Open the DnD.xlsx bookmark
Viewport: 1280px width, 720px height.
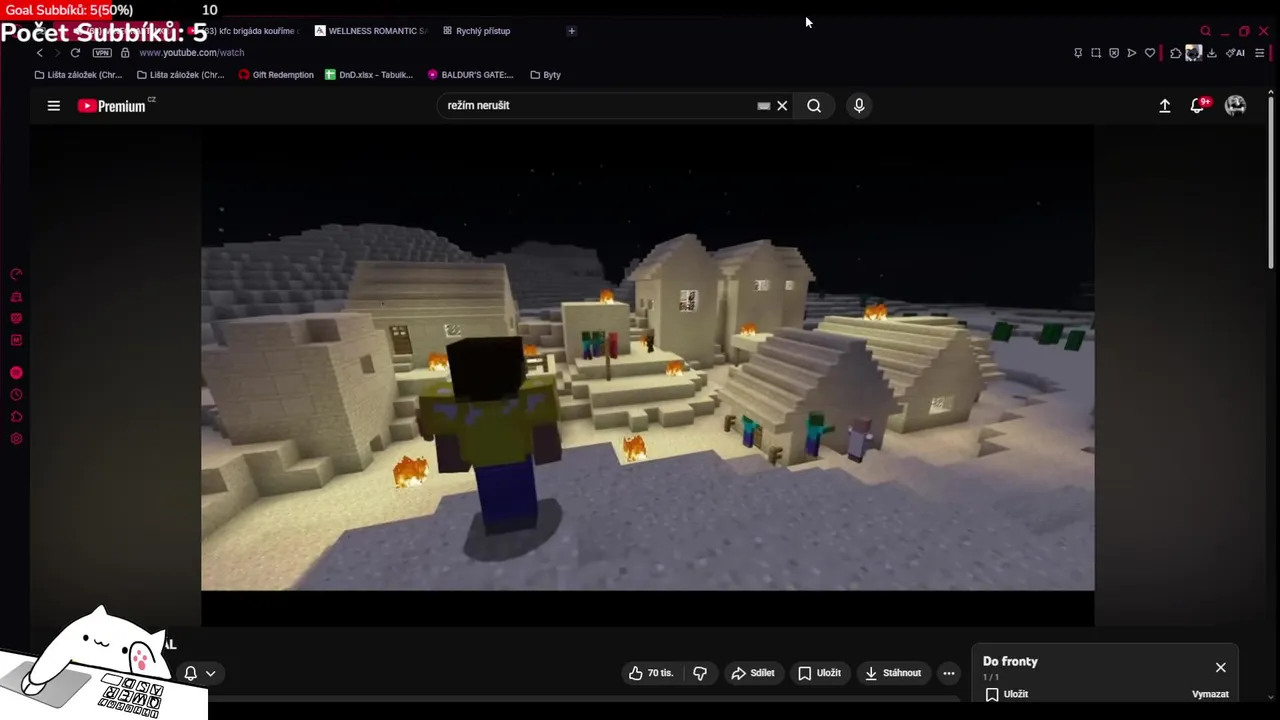[369, 75]
